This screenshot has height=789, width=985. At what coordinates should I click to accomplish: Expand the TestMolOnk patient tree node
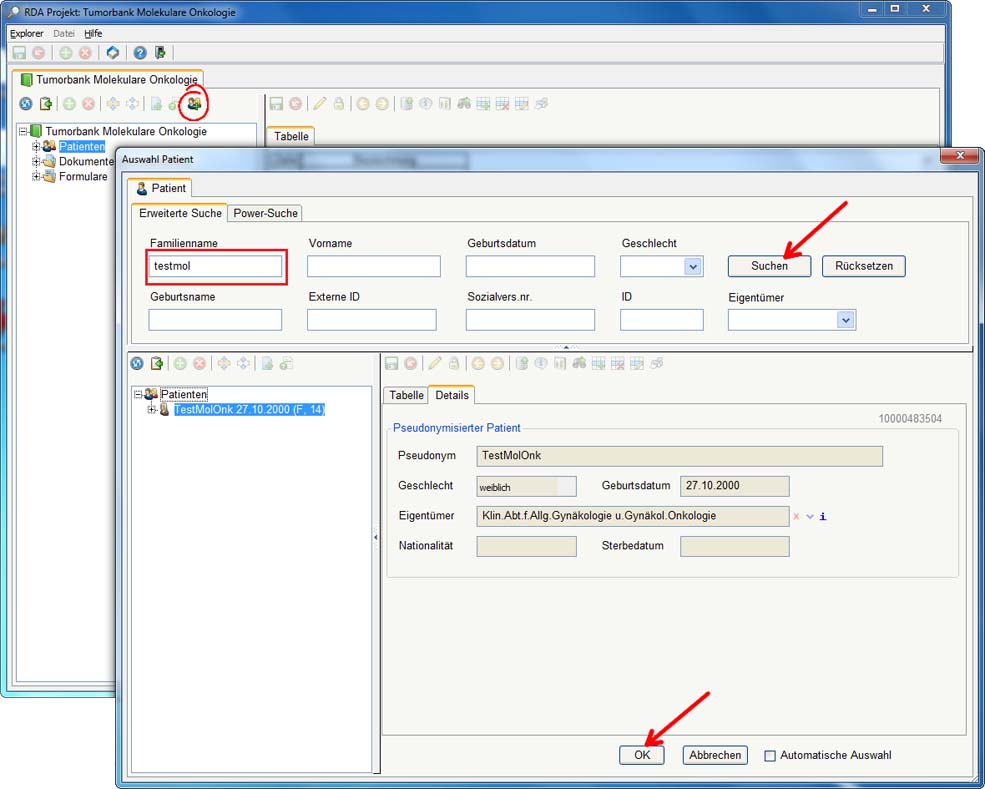click(x=152, y=410)
